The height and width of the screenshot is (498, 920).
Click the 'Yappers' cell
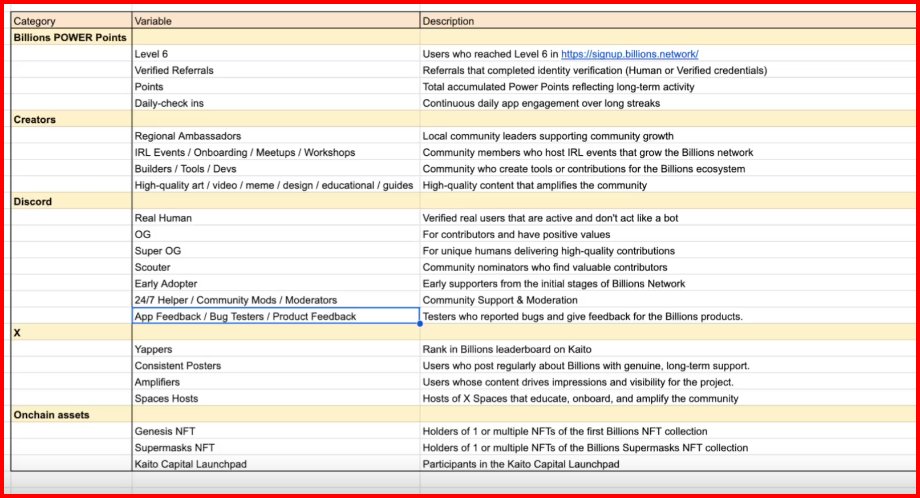click(x=276, y=349)
